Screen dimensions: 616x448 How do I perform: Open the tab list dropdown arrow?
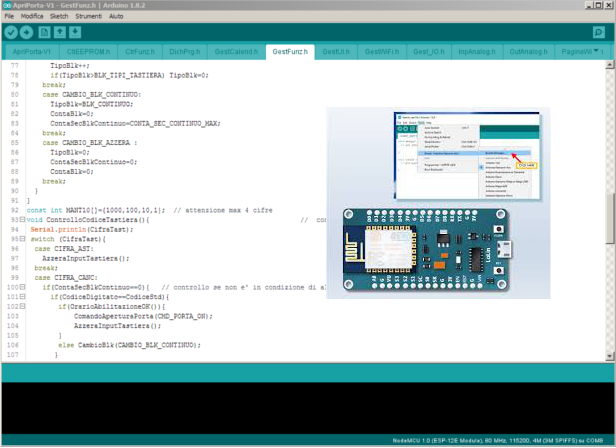point(596,51)
